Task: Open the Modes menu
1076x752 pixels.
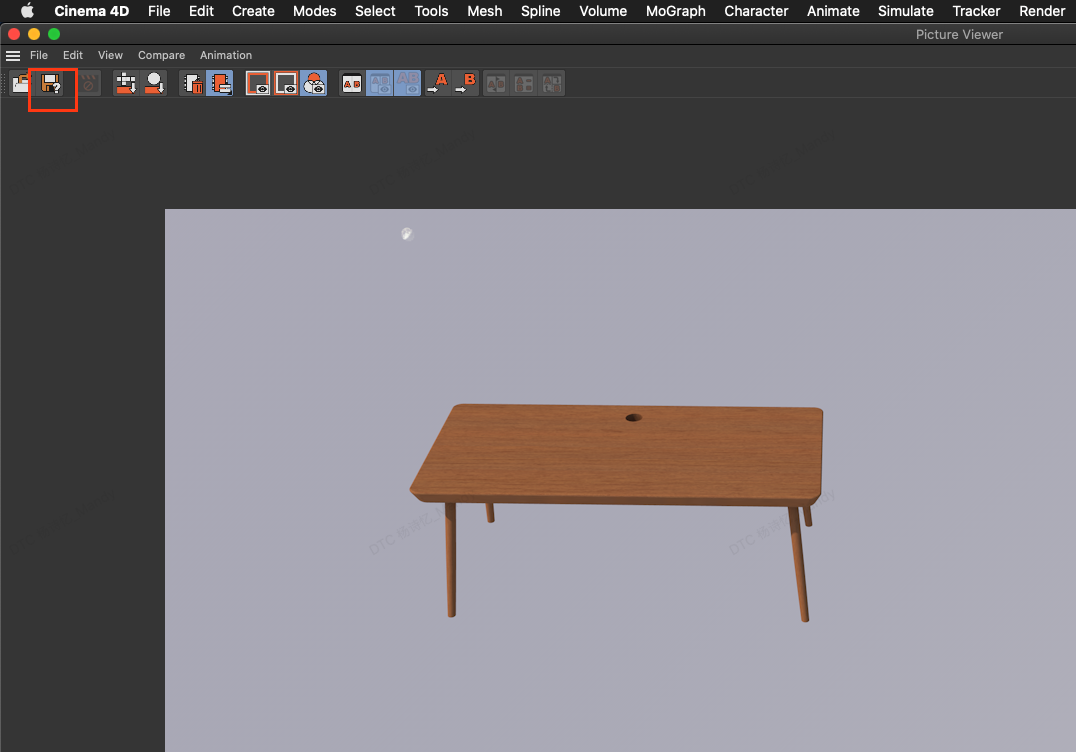Action: (x=314, y=11)
